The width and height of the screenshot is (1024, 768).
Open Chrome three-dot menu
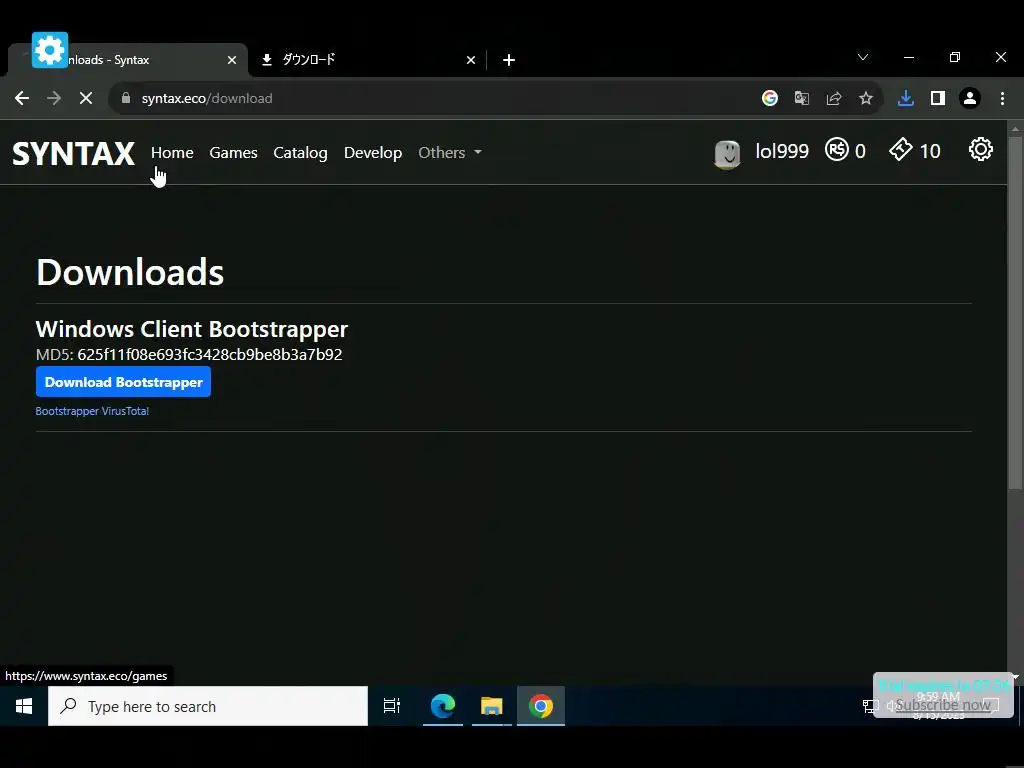(x=1002, y=99)
